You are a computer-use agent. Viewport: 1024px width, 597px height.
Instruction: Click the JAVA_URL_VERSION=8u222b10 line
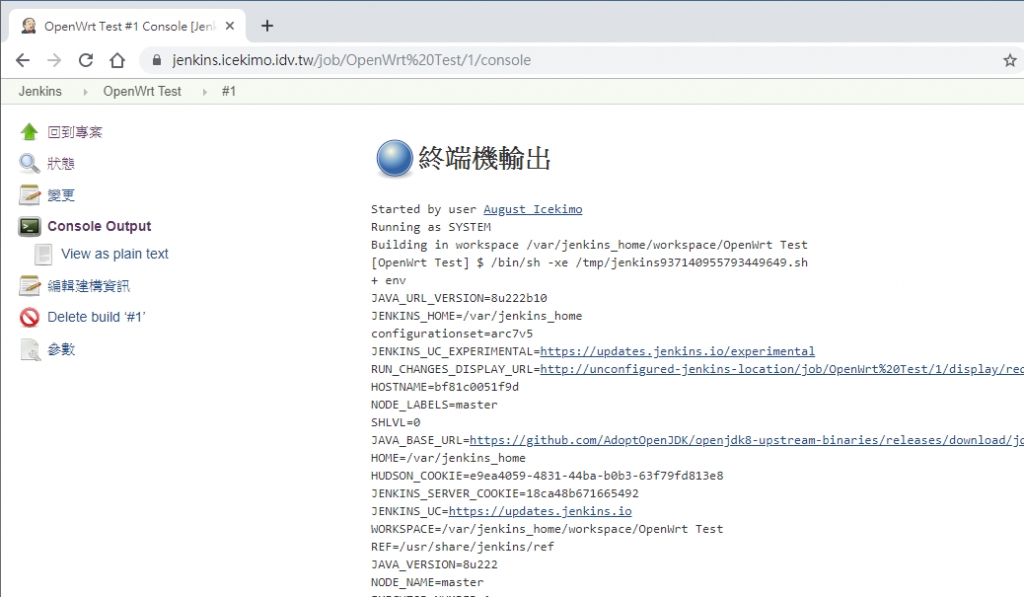tap(459, 298)
